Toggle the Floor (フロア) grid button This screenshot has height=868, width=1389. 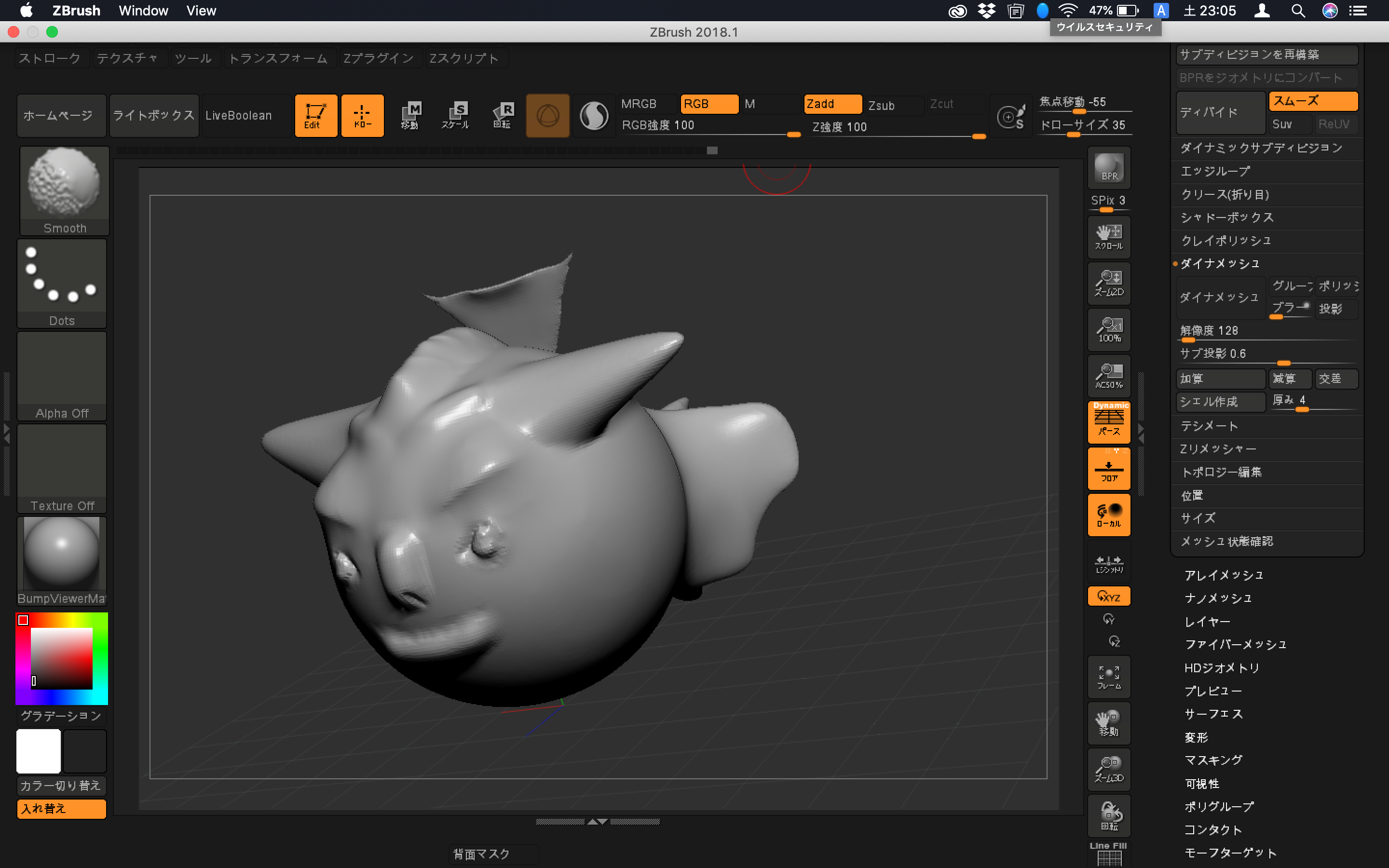click(x=1108, y=468)
